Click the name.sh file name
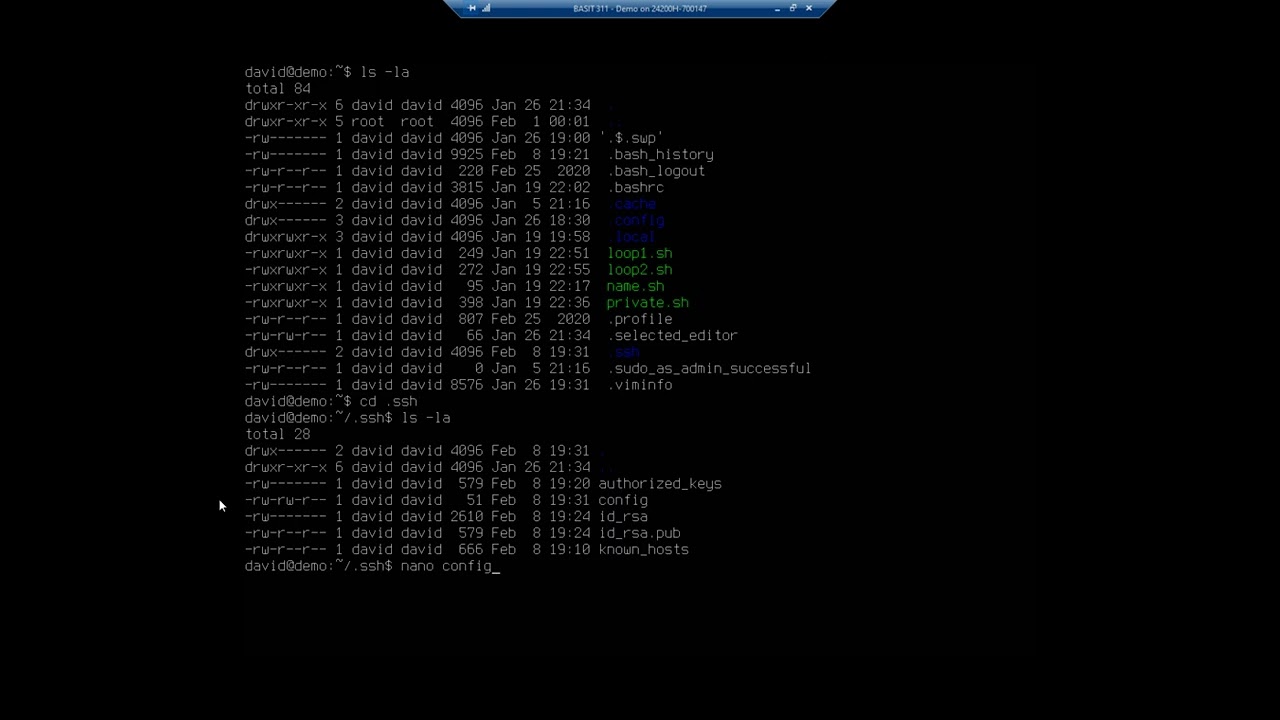 [635, 286]
